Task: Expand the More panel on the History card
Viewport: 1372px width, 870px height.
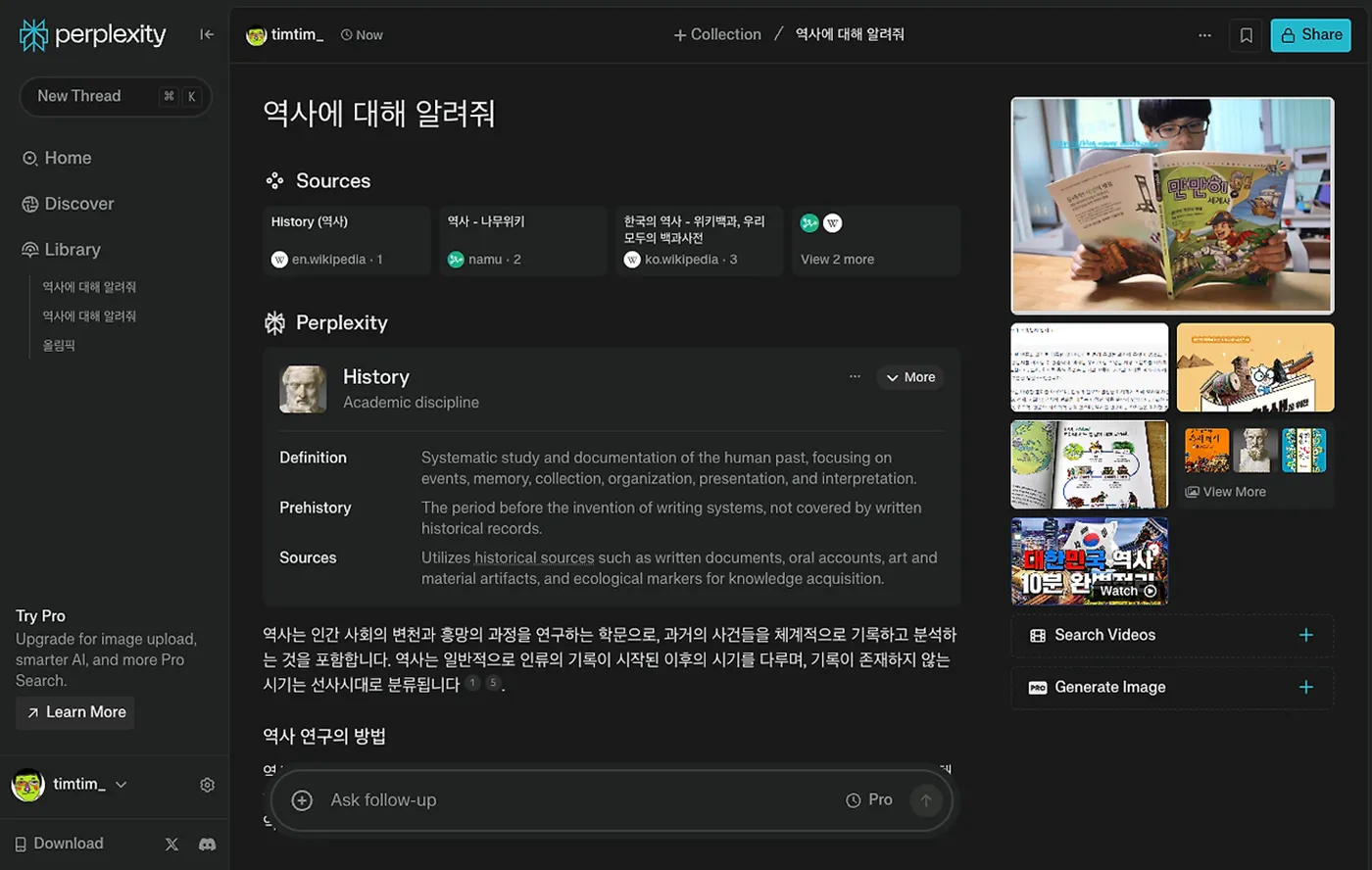Action: (x=909, y=376)
